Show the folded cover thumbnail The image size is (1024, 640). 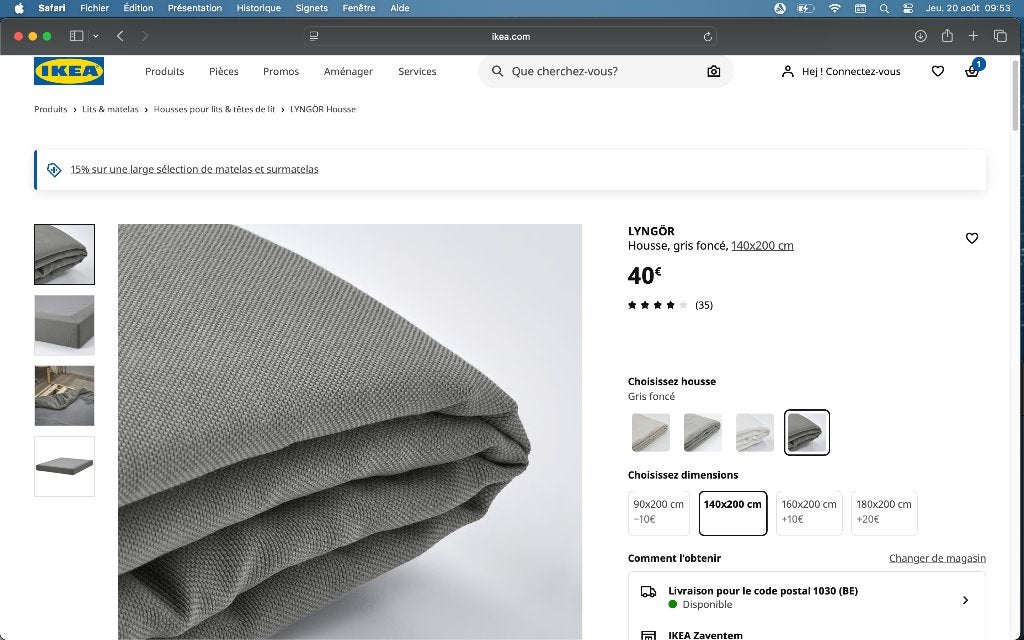click(x=65, y=255)
